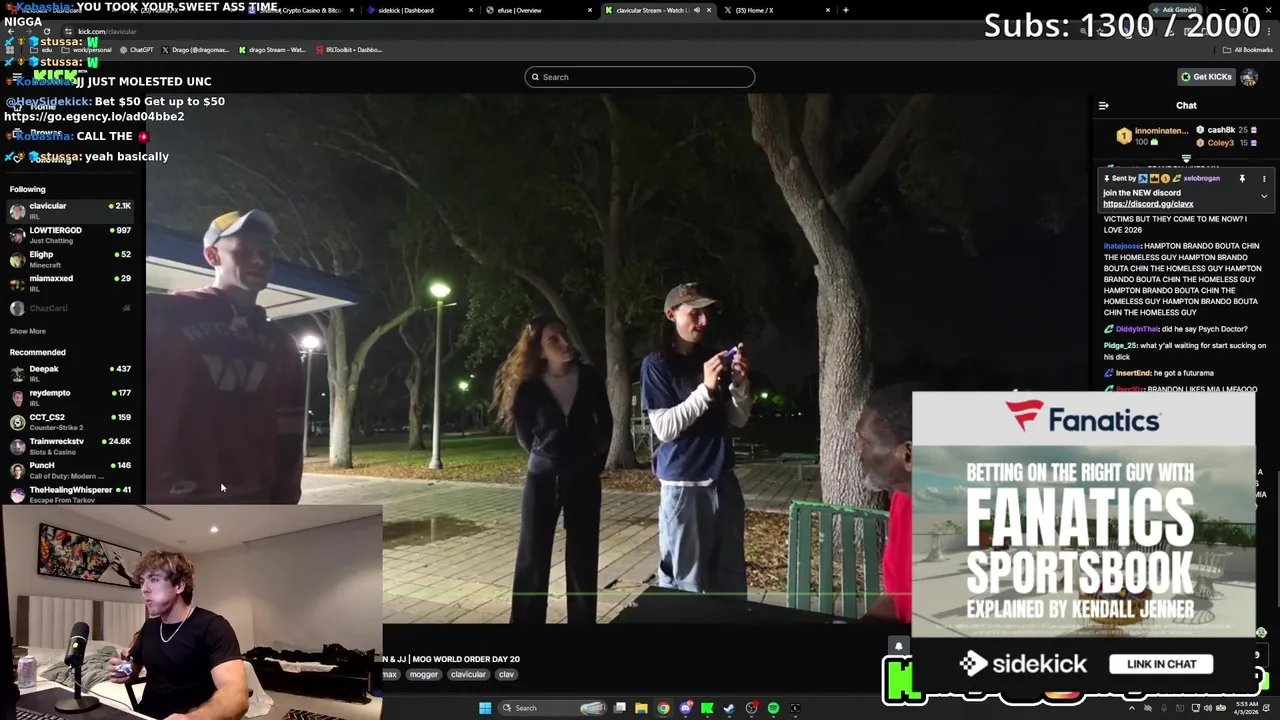The image size is (1280, 720).
Task: Open miamaxxed channel in Following list
Action: pyautogui.click(x=70, y=282)
